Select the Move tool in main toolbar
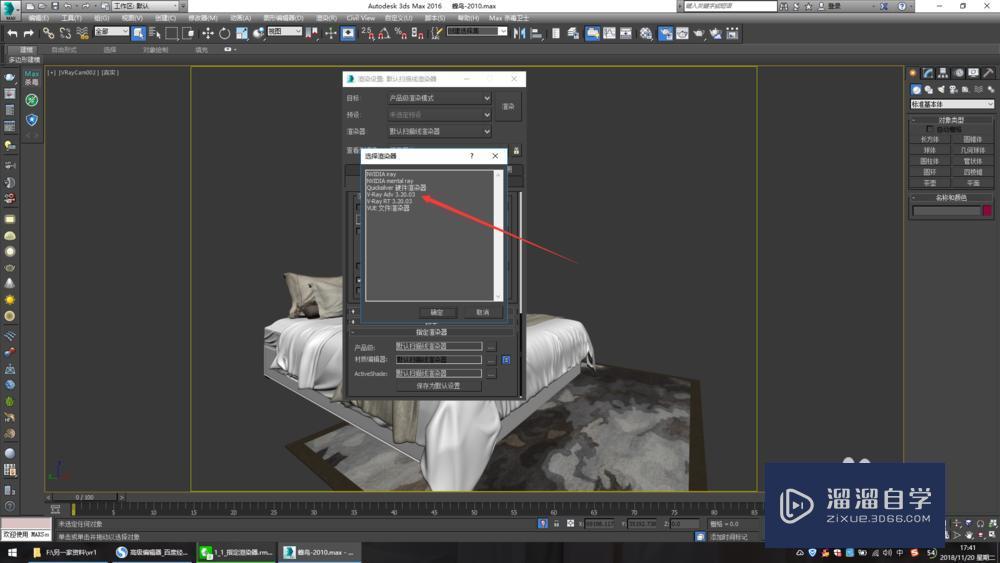 pos(208,33)
